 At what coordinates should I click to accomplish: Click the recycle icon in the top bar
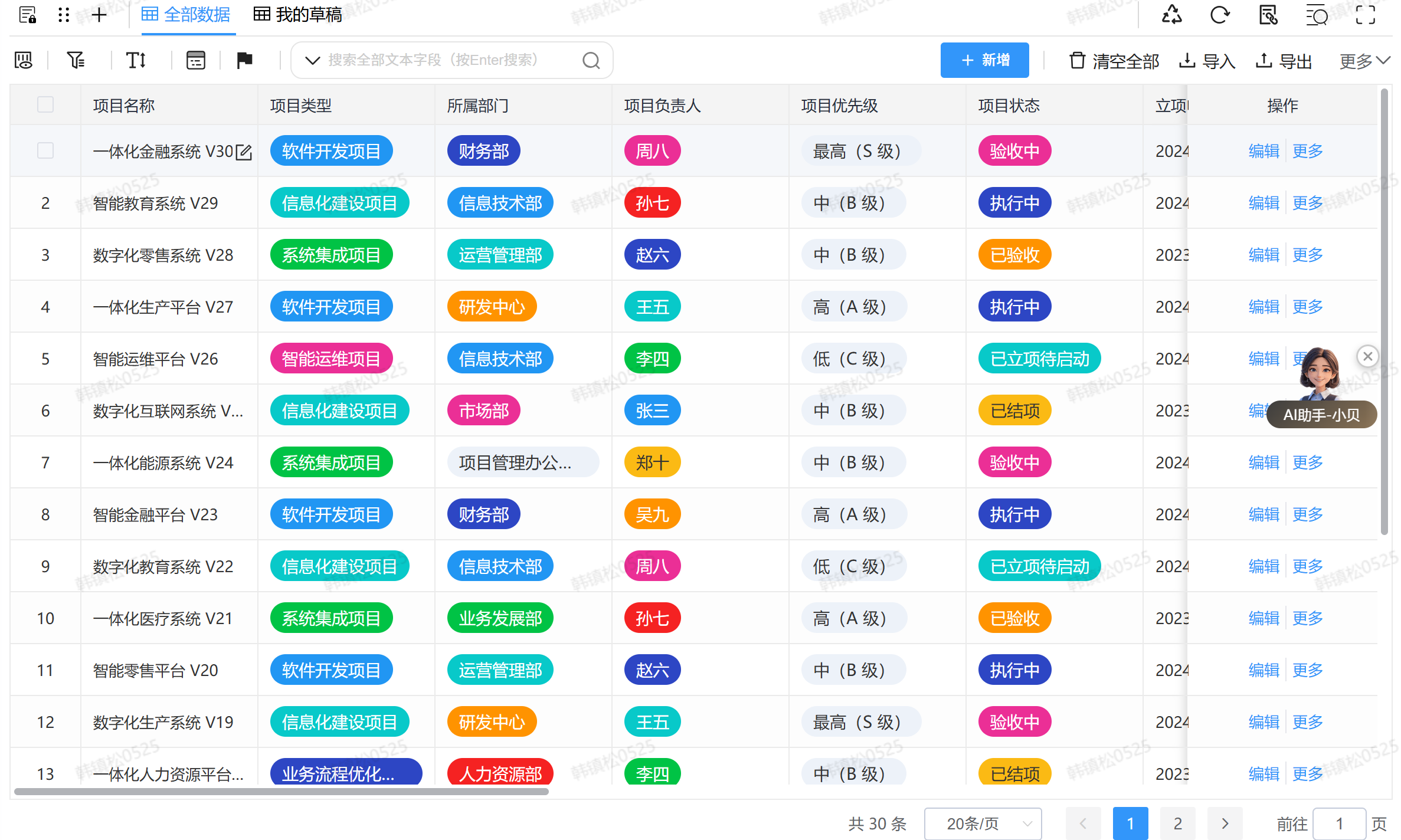click(1171, 15)
